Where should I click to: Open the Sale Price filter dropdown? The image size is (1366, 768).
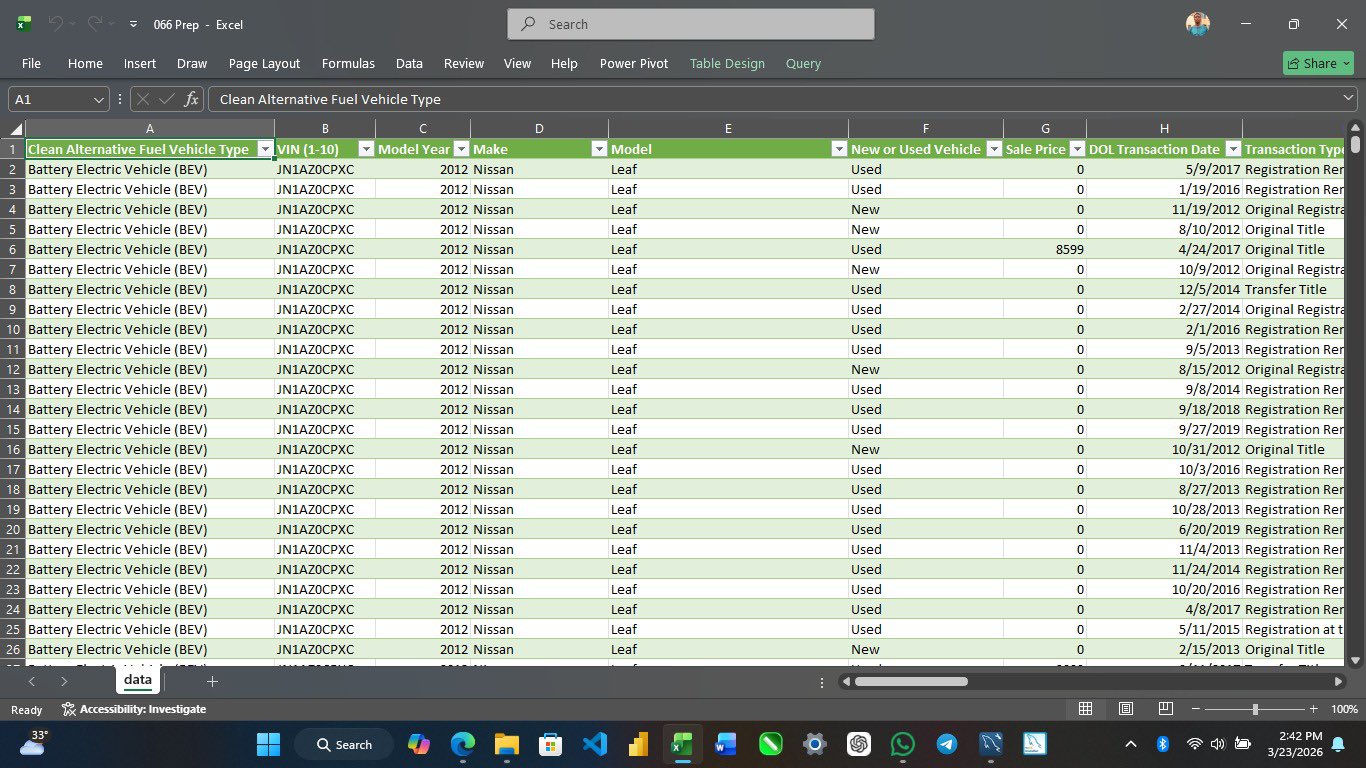pos(1076,149)
